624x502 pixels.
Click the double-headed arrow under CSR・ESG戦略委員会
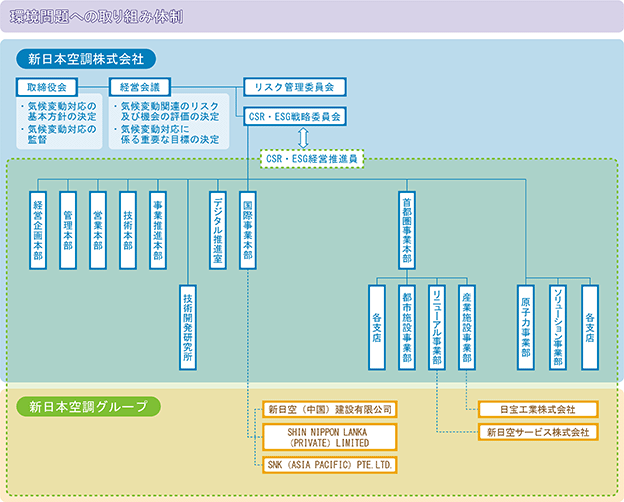point(304,138)
